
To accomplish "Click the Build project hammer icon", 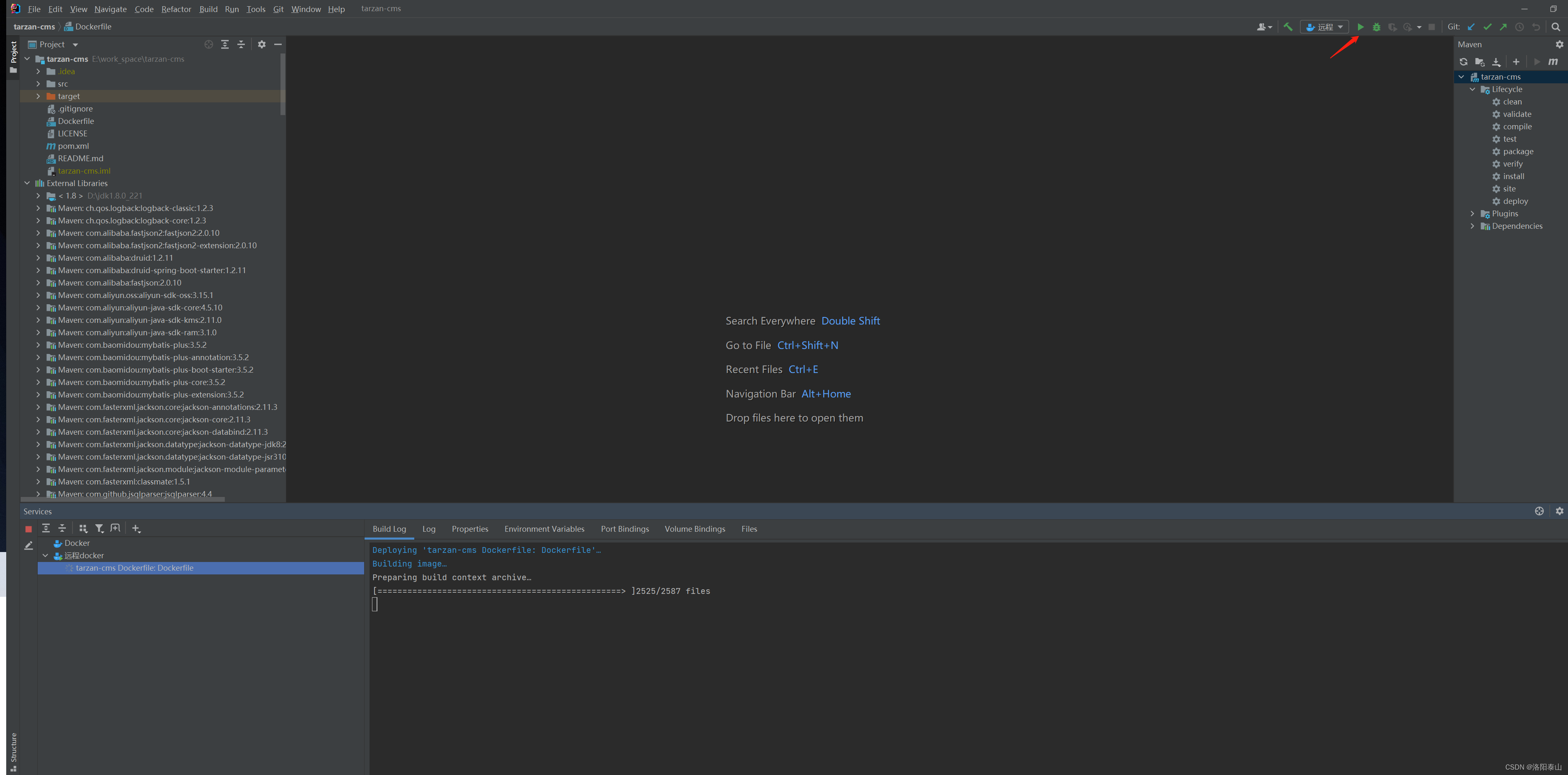I will coord(1288,27).
